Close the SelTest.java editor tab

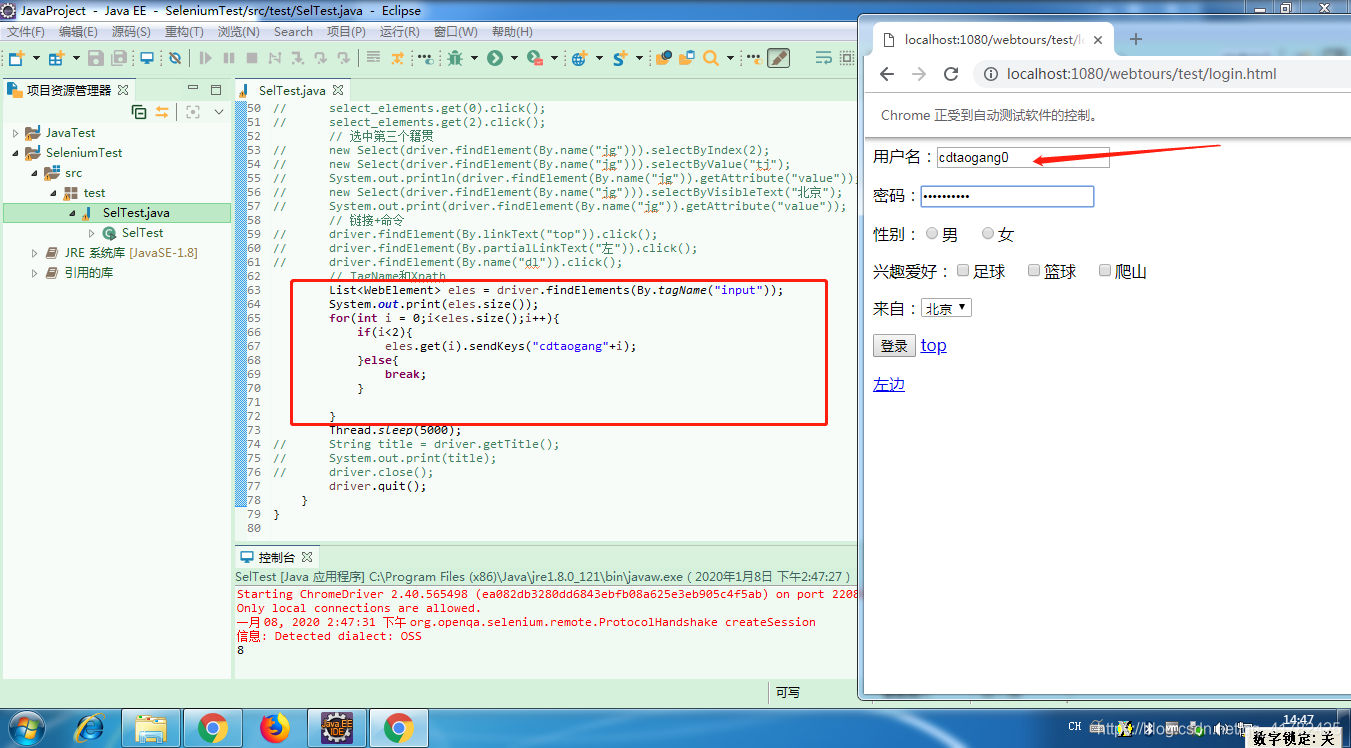338,90
